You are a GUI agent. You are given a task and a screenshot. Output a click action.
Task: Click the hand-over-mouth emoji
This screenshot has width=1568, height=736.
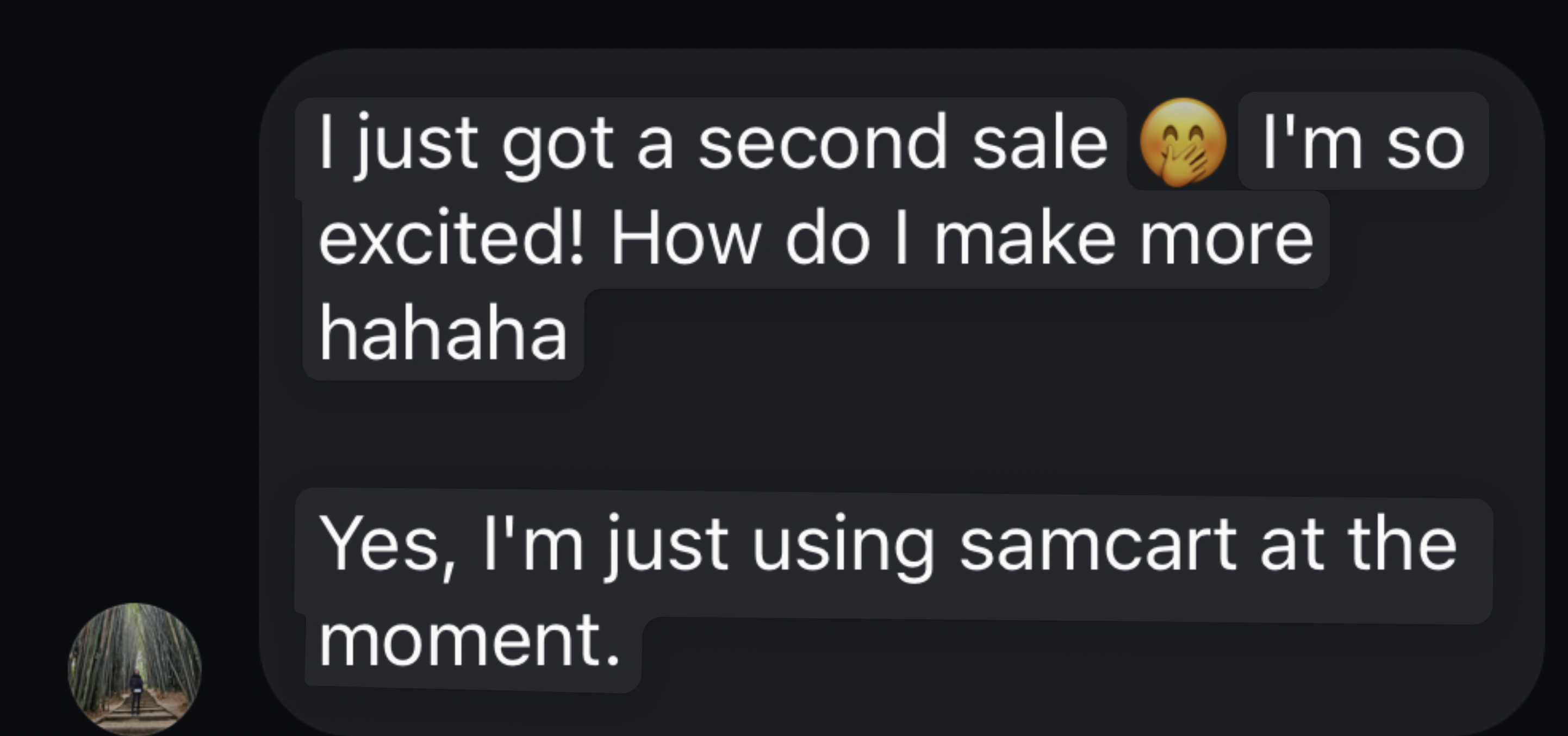pos(1182,142)
